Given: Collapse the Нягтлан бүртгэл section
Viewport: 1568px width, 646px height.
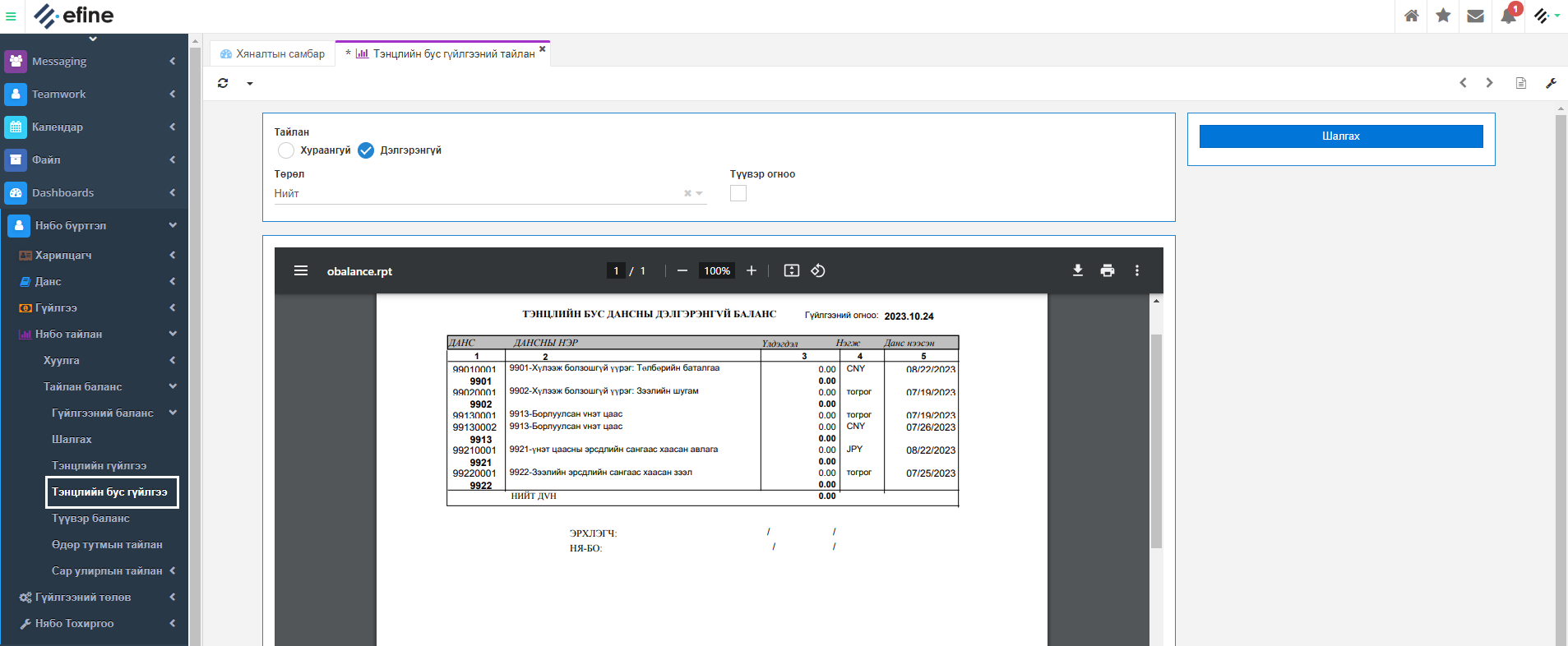Looking at the screenshot, I should 95,225.
